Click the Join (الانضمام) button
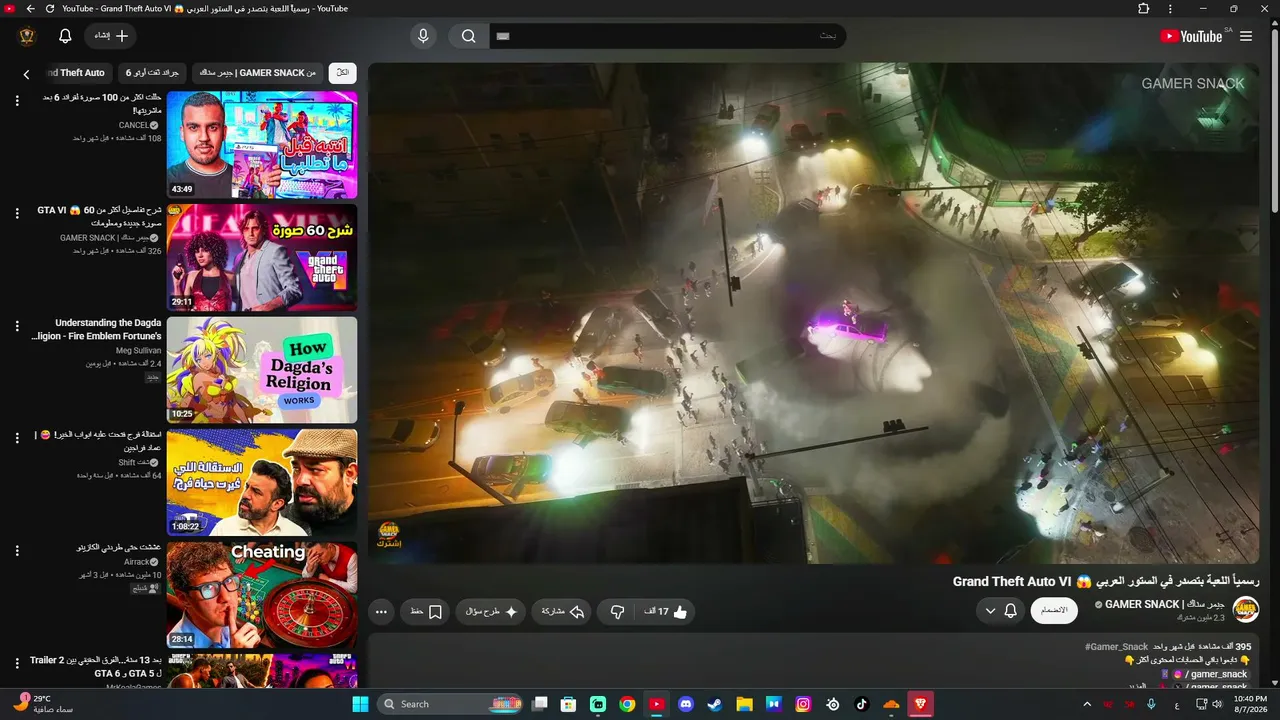1280x720 pixels. click(1054, 610)
